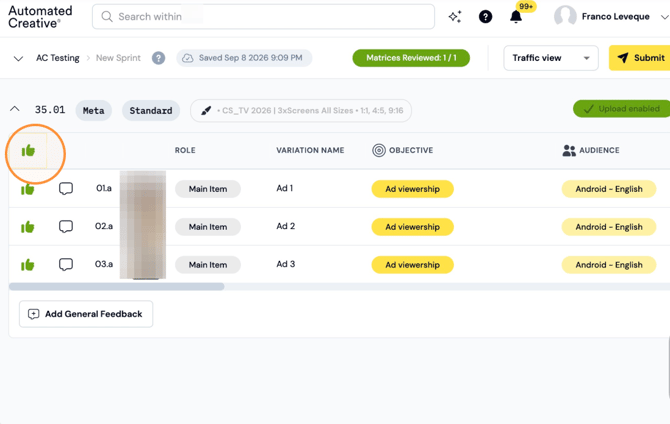
Task: Click row ID 02.a
Action: [104, 226]
